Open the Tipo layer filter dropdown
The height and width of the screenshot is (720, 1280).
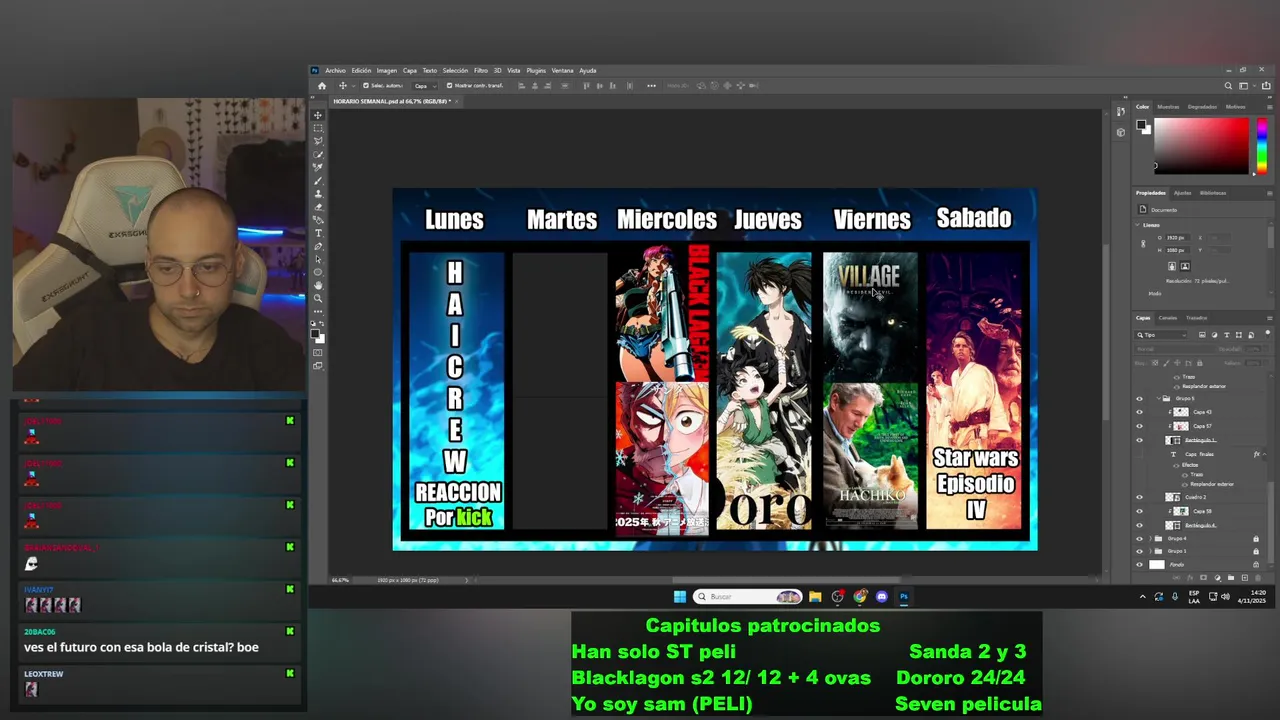click(x=1161, y=335)
